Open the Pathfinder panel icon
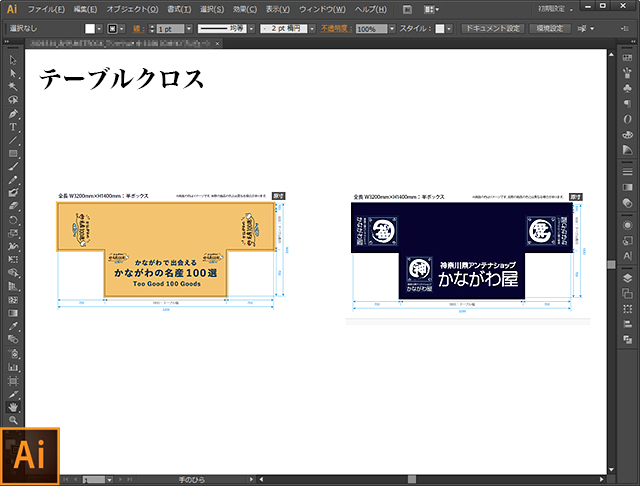Image resolution: width=640 pixels, height=486 pixels. [x=627, y=340]
